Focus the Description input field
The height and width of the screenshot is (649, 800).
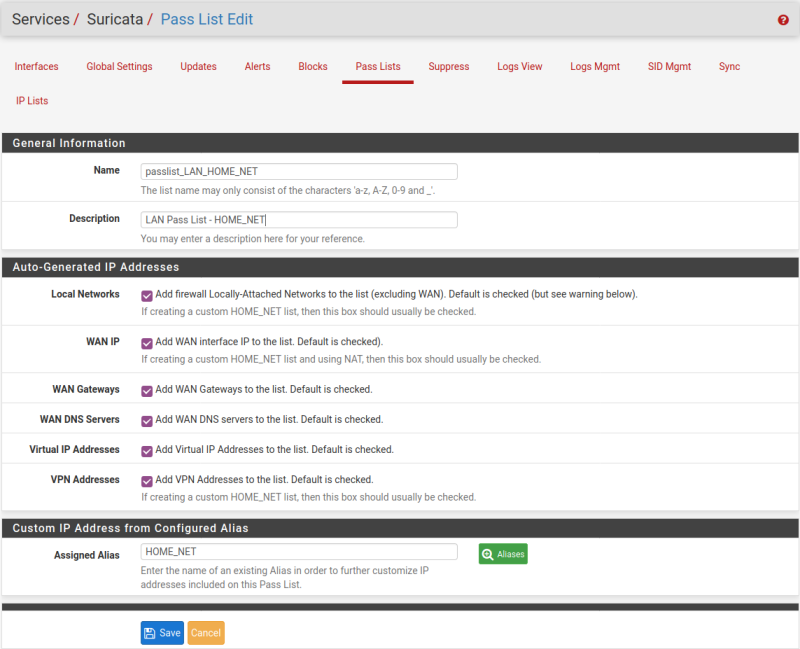coord(299,220)
